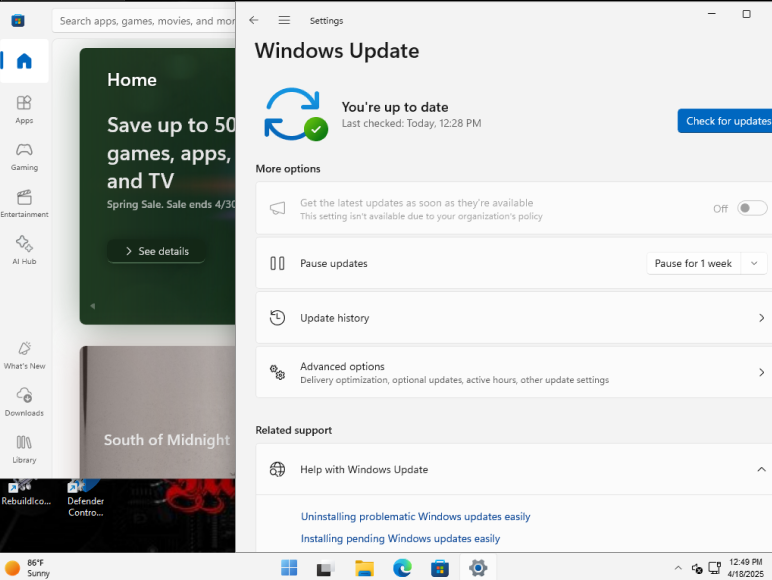
Task: Click Settings gear icon in taskbar
Action: pyautogui.click(x=478, y=568)
